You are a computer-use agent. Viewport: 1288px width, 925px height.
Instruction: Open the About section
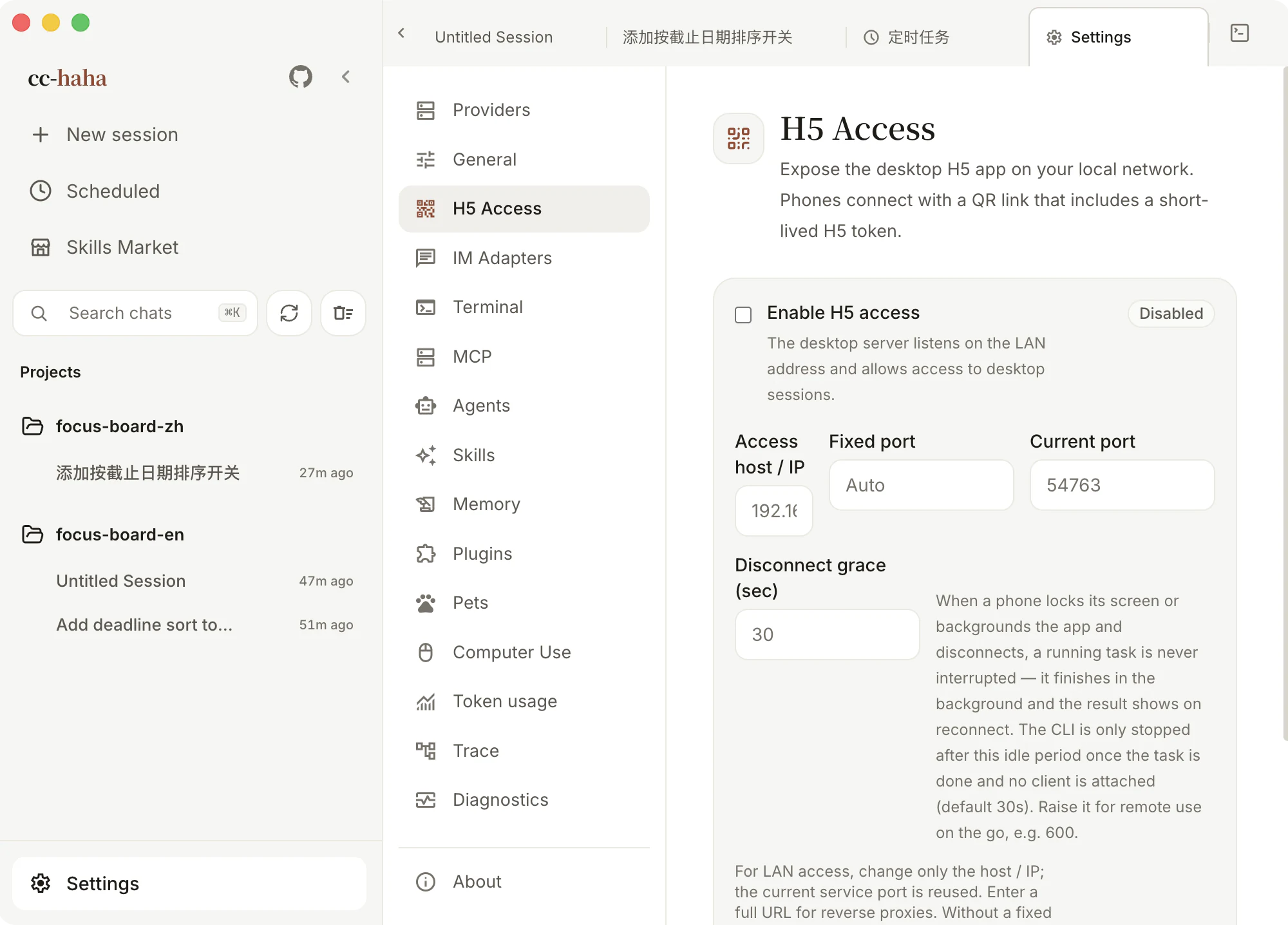(524, 882)
